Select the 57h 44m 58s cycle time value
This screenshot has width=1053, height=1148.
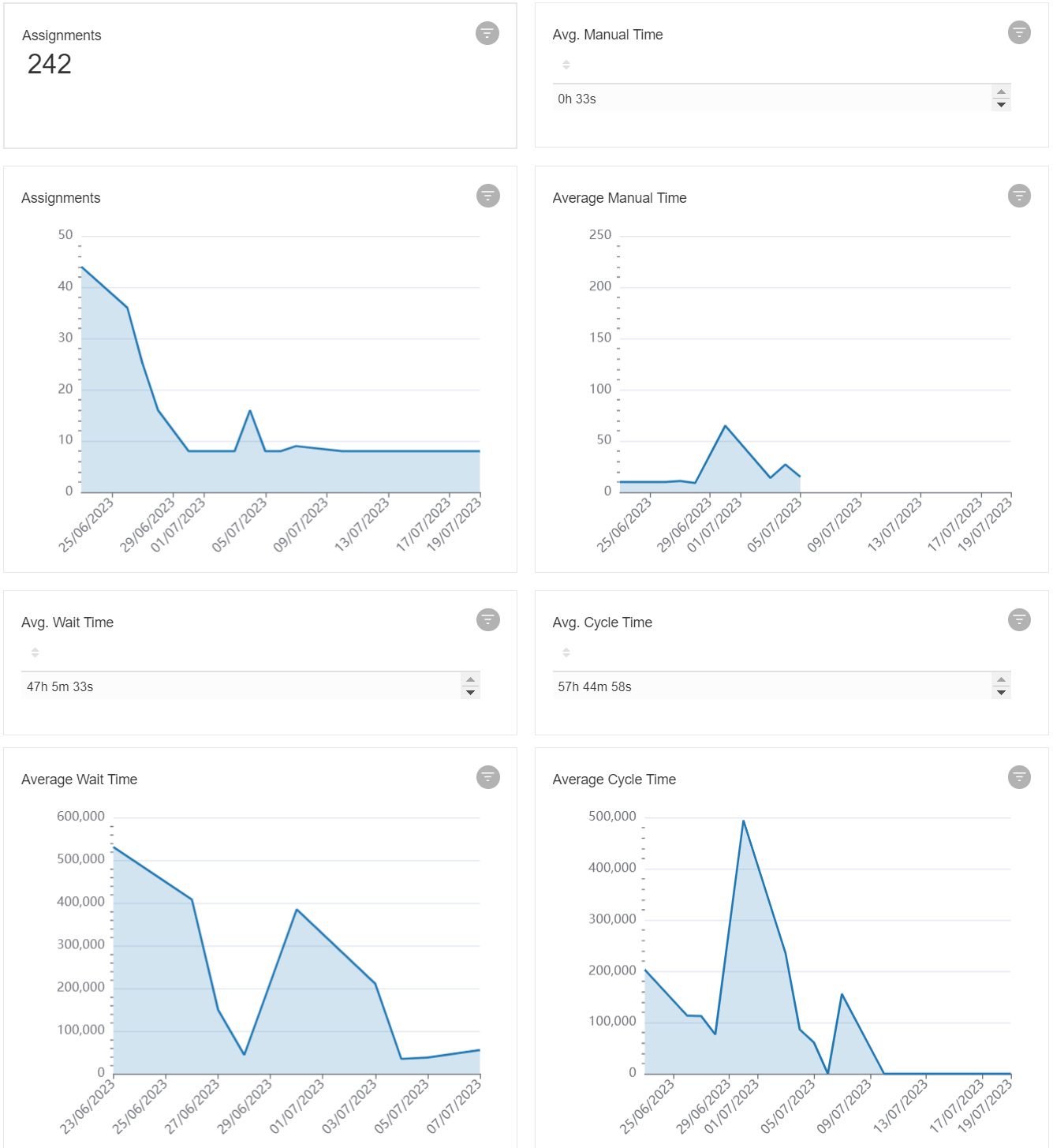pos(595,686)
